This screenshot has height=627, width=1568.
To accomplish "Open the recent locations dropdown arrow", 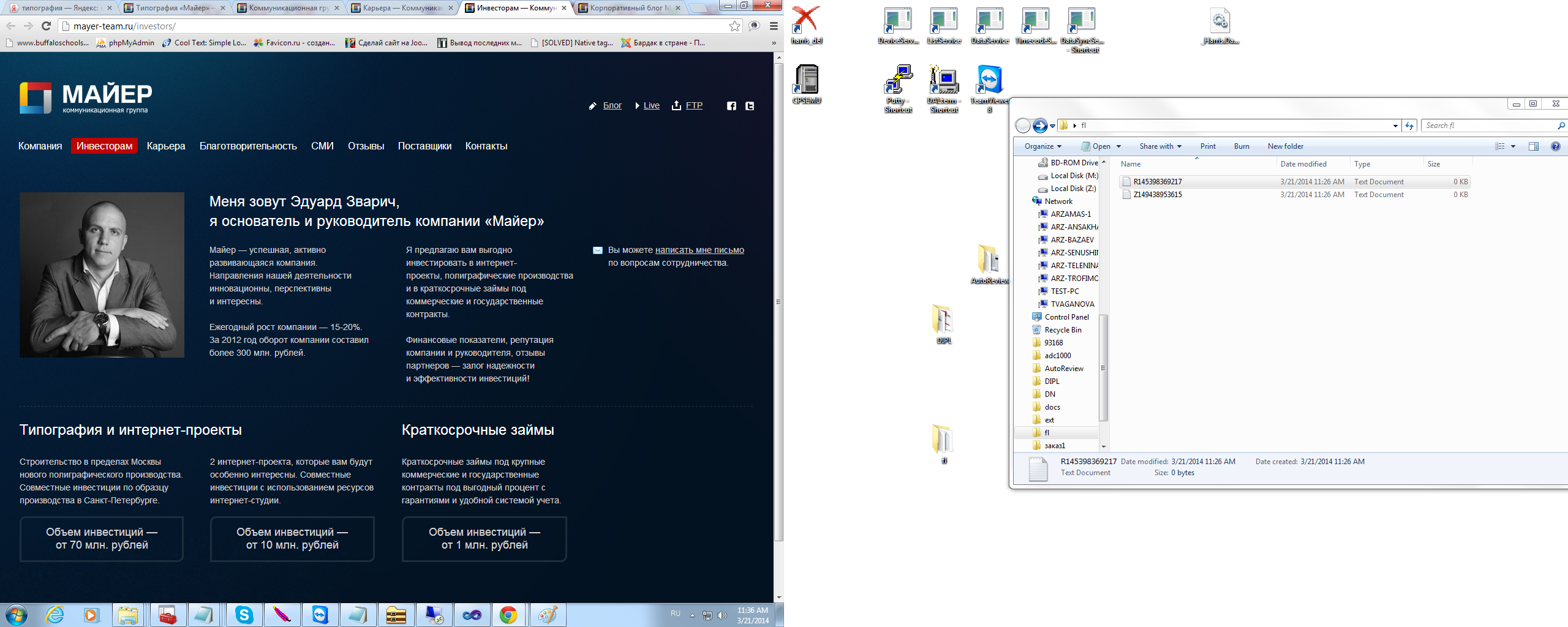I will pyautogui.click(x=1052, y=126).
